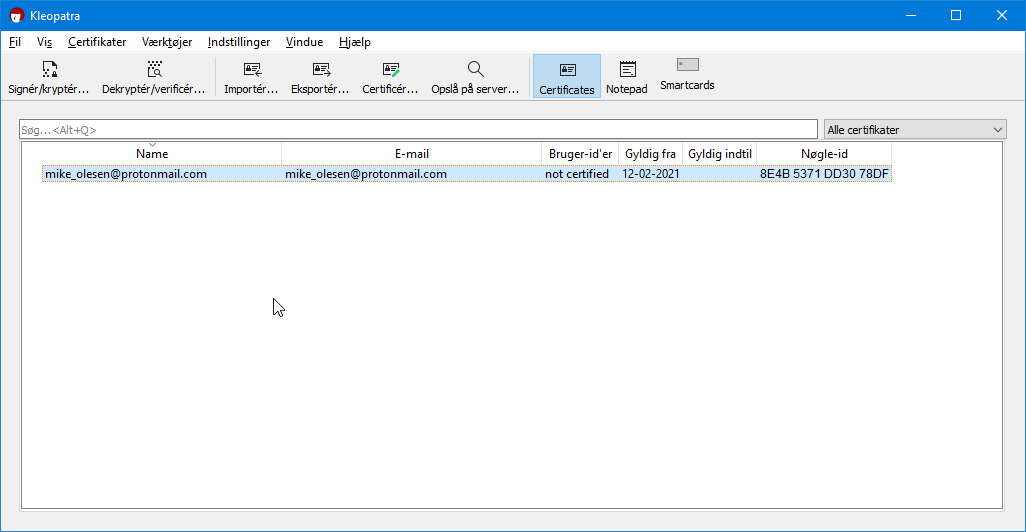Sort by the E-mail column header
The image size is (1026, 532).
click(412, 154)
